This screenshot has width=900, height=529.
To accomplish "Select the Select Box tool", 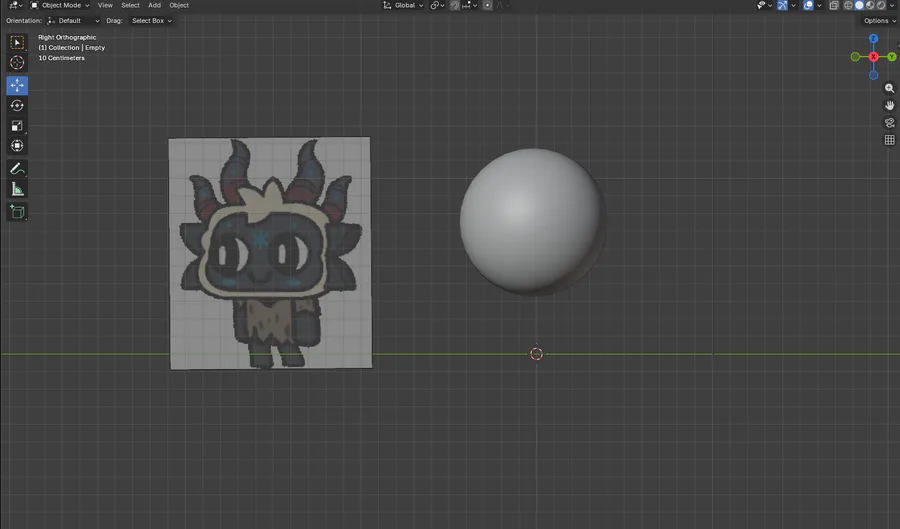I will [x=17, y=42].
